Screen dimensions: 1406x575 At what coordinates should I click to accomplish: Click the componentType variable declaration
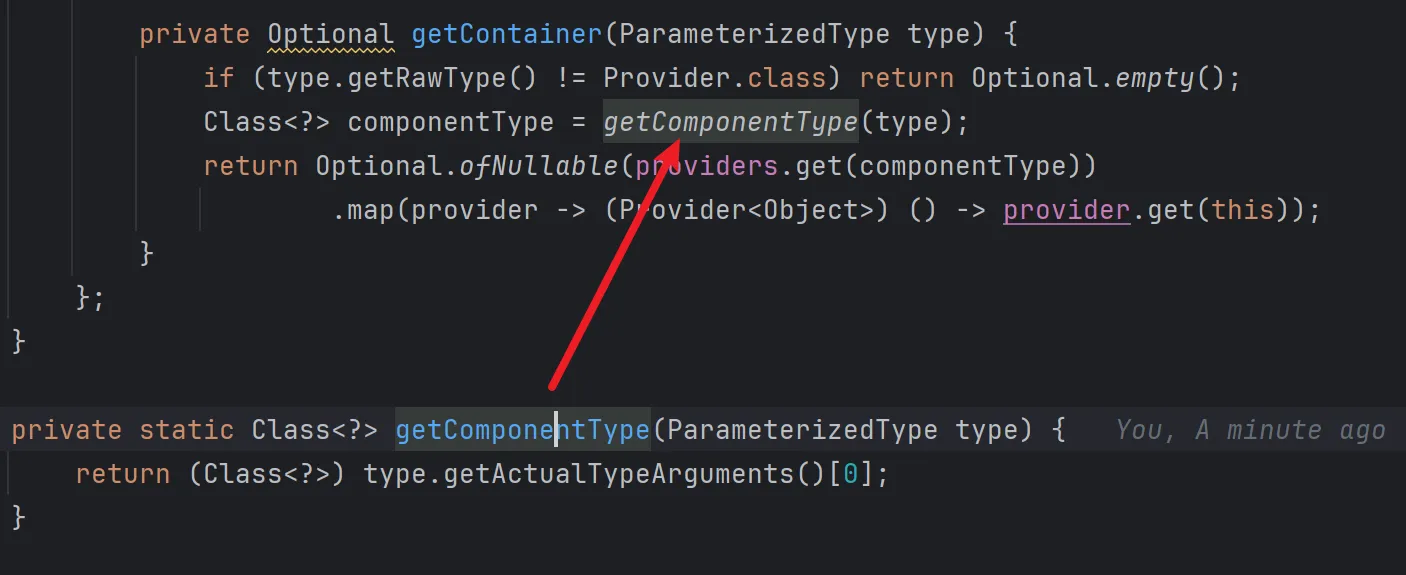(450, 122)
